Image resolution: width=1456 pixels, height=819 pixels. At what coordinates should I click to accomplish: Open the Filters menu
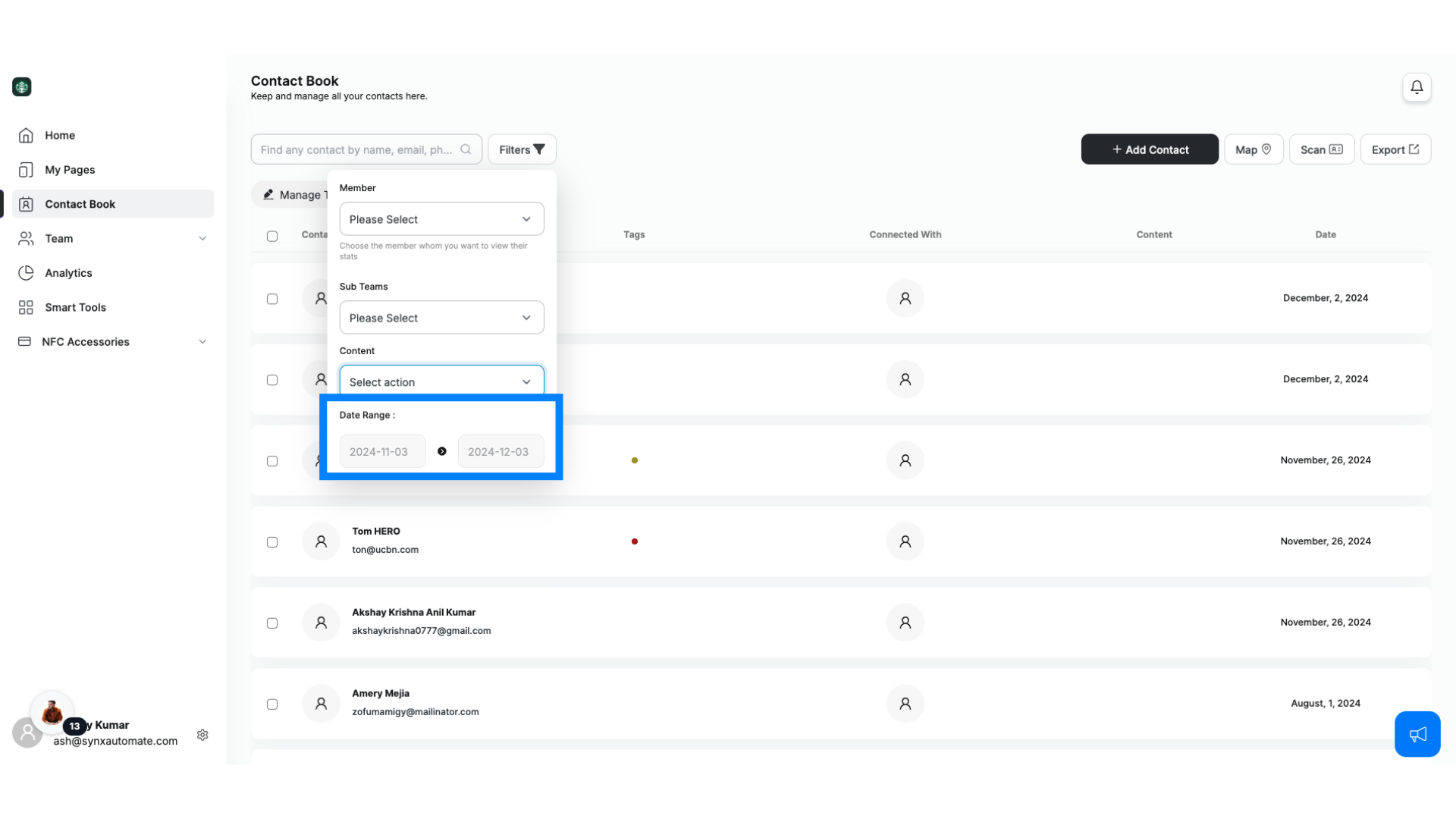(522, 149)
